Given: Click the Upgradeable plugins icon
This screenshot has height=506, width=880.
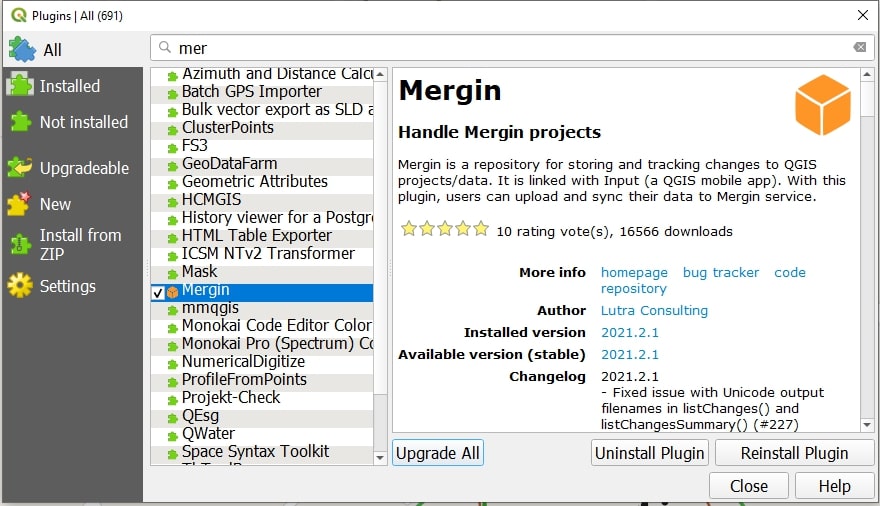Looking at the screenshot, I should pyautogui.click(x=20, y=168).
